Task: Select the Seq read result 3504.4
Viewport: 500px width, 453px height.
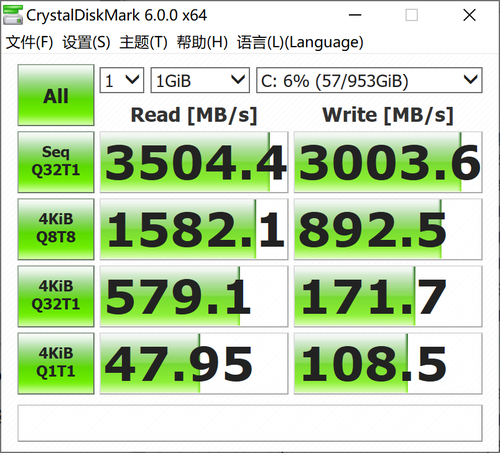Action: 194,162
